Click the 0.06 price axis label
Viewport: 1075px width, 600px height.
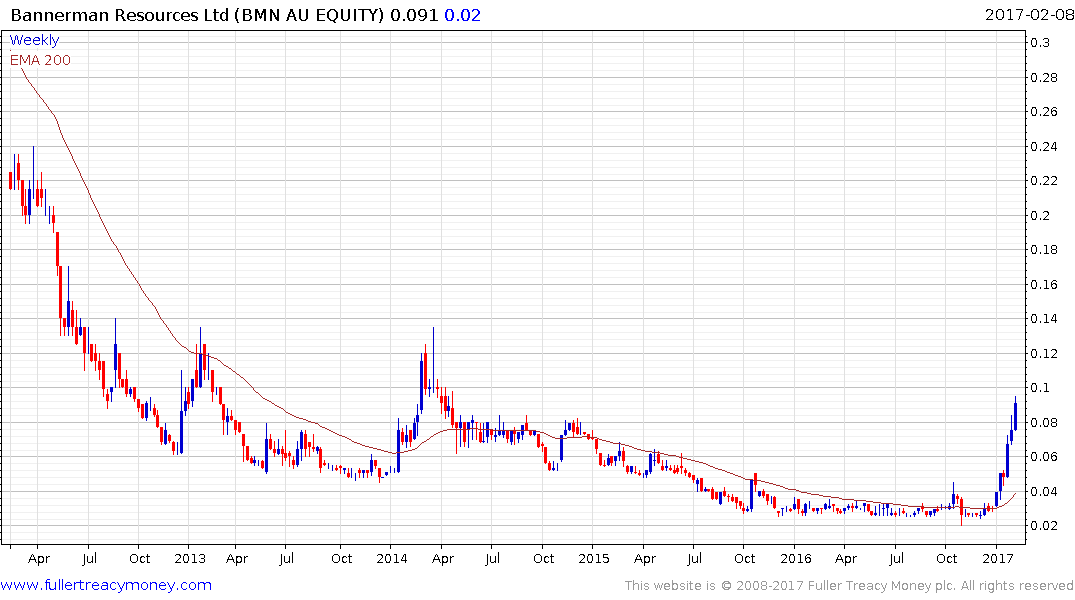(1044, 457)
